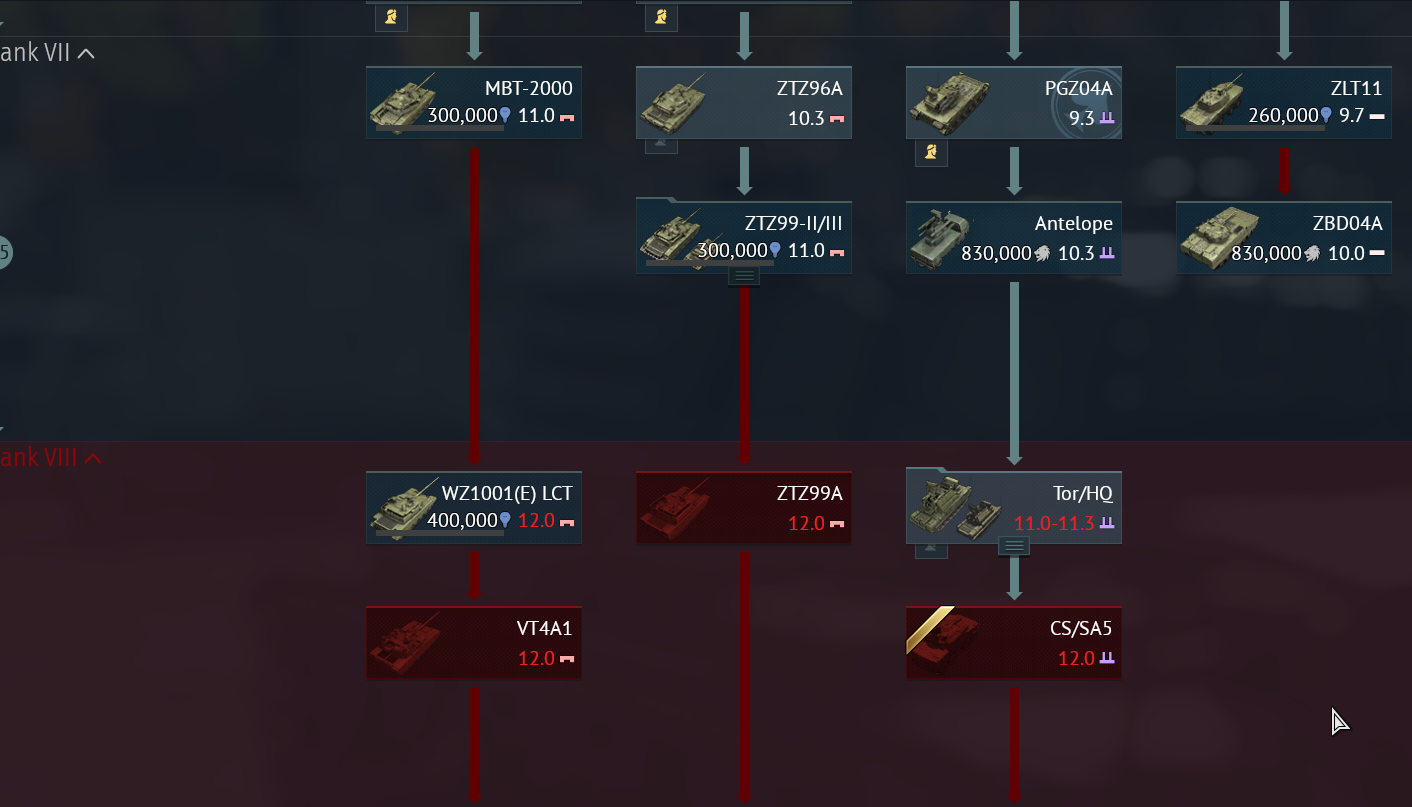The width and height of the screenshot is (1412, 807).
Task: Click the helmet icon above MBT-2000
Action: point(391,16)
